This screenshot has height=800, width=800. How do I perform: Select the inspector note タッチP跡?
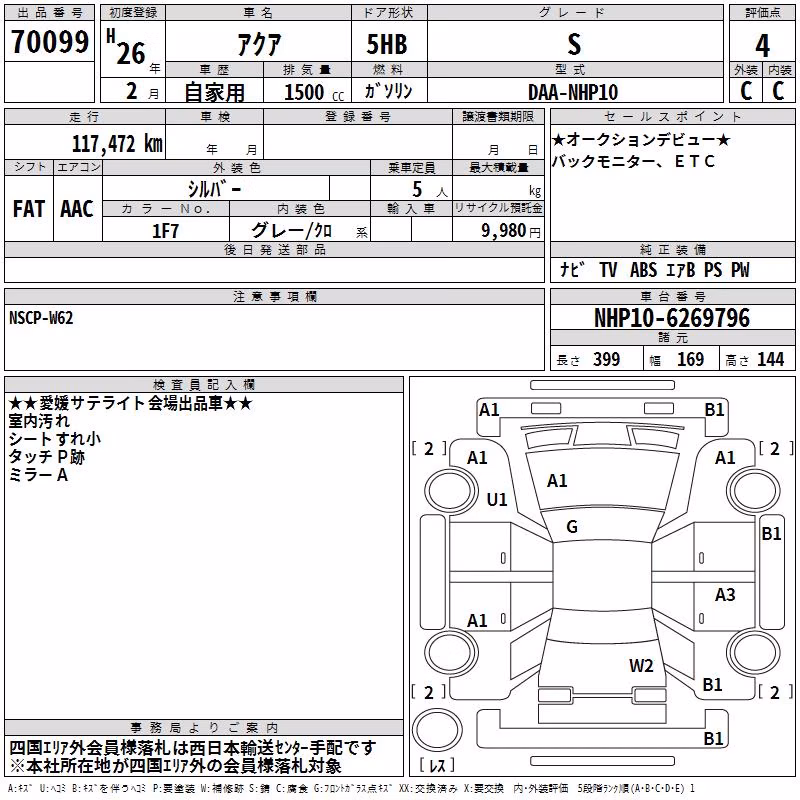pos(46,457)
